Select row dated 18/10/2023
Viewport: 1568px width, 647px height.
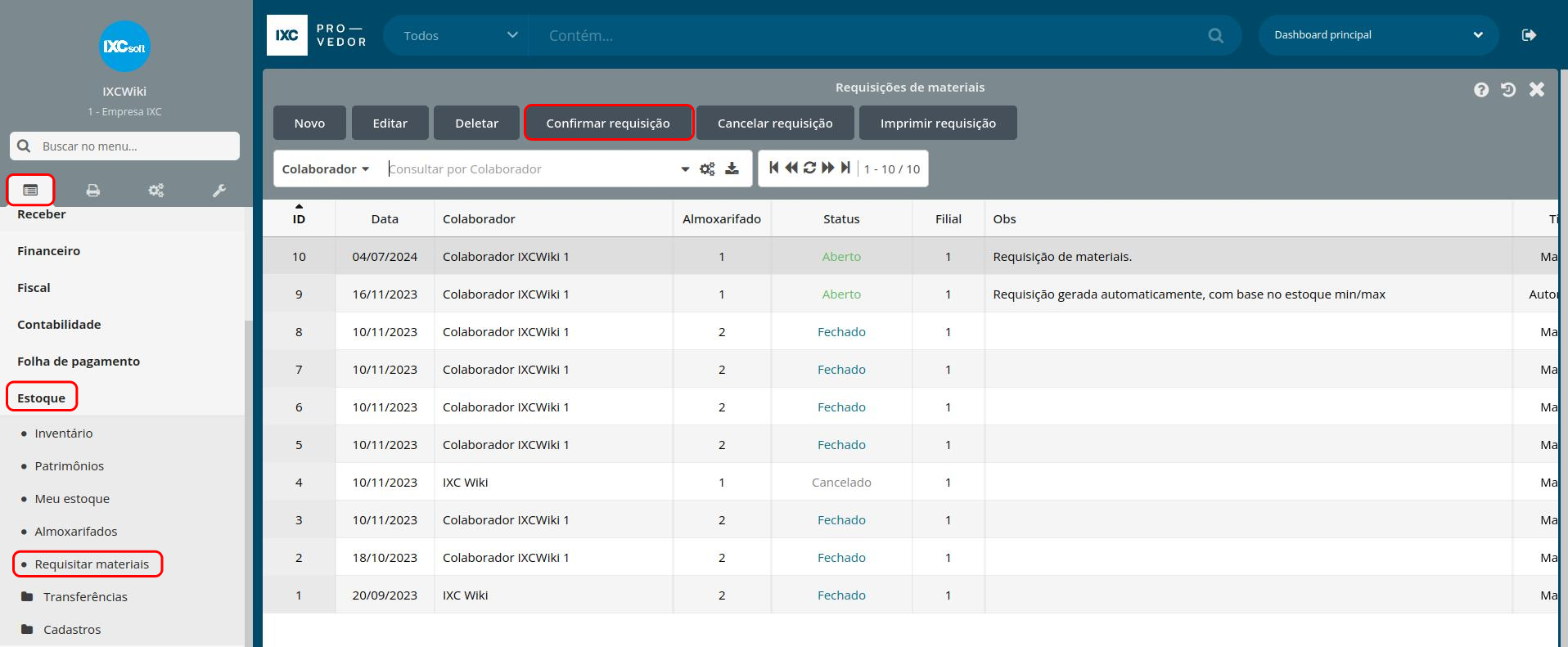910,557
